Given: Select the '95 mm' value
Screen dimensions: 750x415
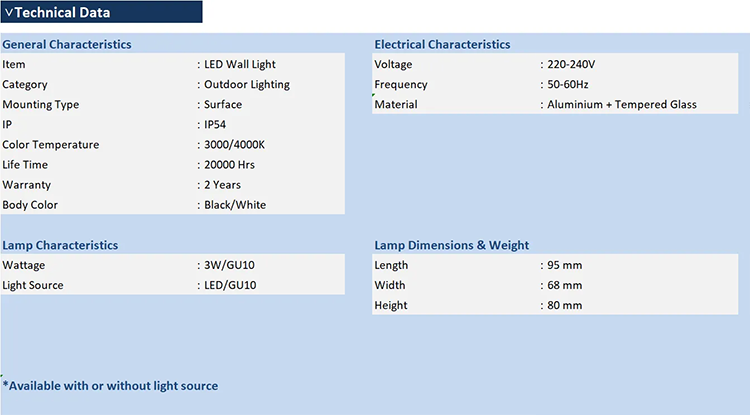Looking at the screenshot, I should click(564, 265).
